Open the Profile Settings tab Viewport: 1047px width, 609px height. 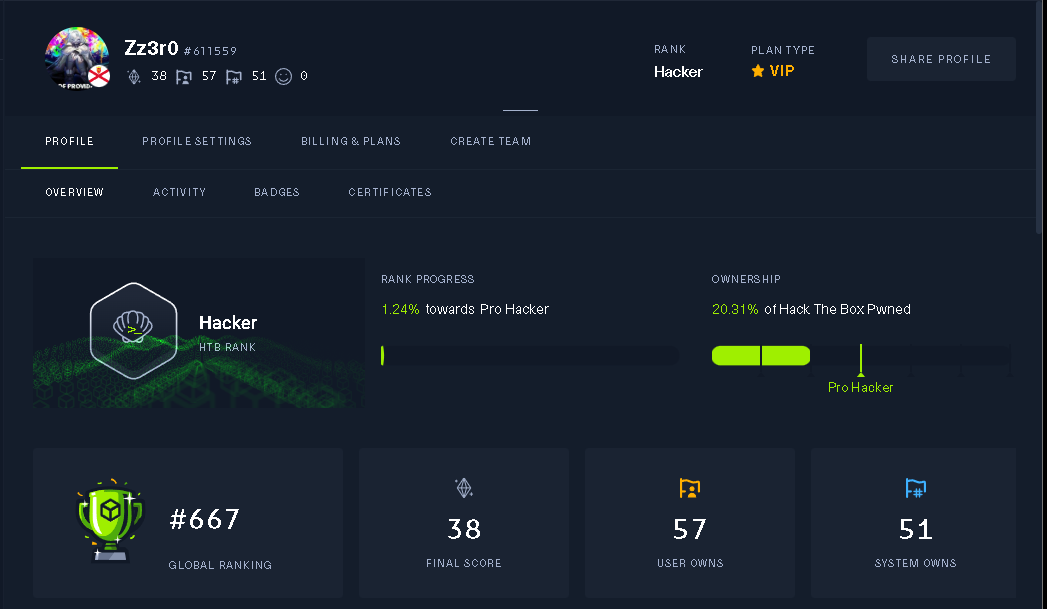(197, 142)
